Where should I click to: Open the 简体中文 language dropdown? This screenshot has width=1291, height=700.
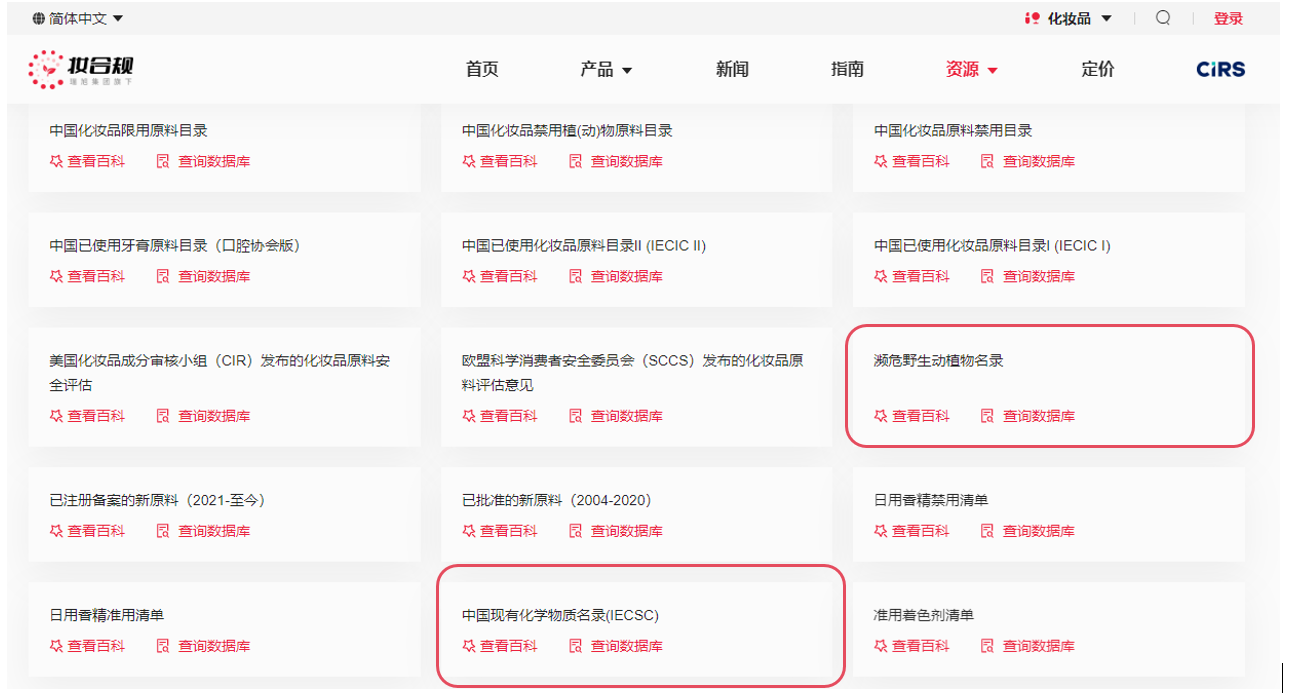click(75, 17)
